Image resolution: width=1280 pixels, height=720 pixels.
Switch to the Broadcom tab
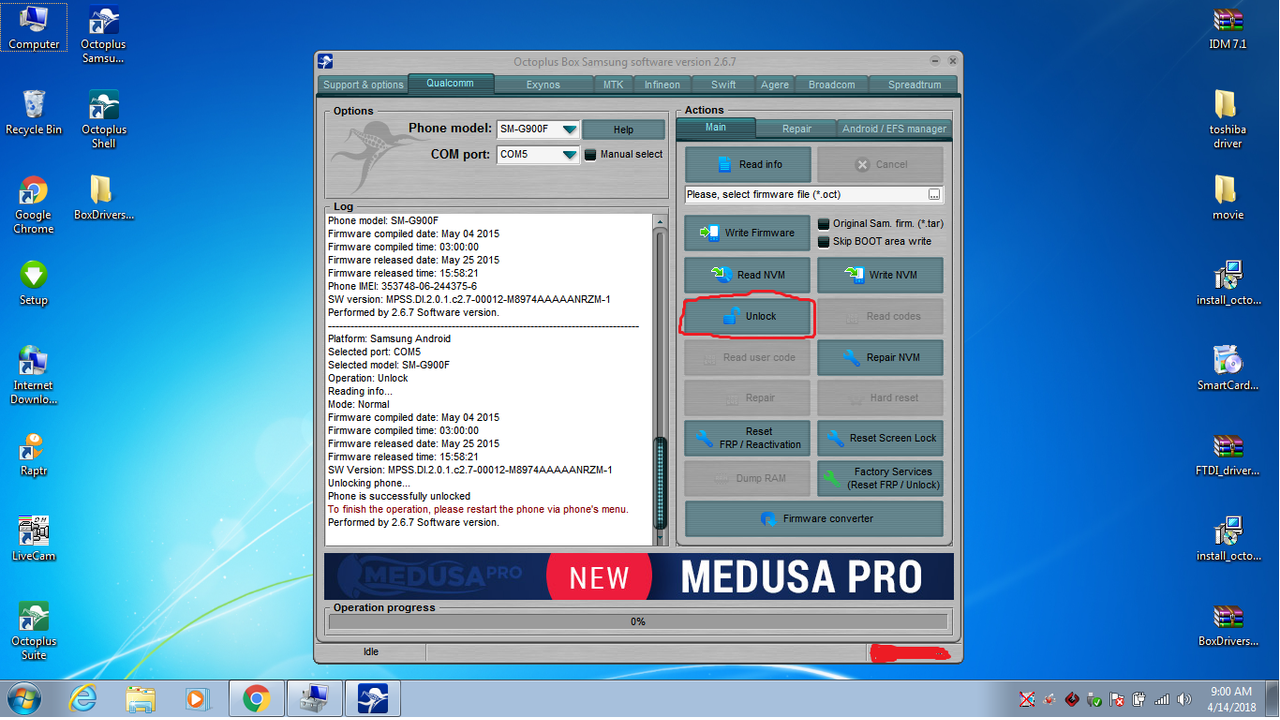click(x=832, y=85)
